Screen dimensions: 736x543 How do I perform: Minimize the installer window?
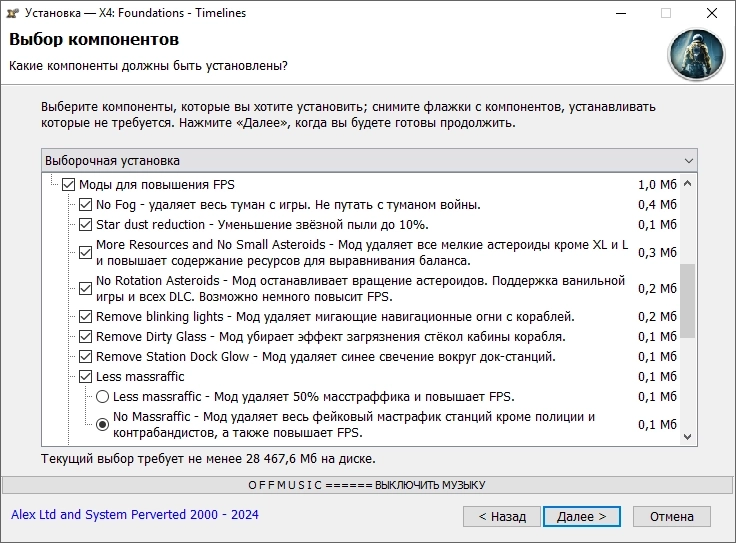pos(621,13)
